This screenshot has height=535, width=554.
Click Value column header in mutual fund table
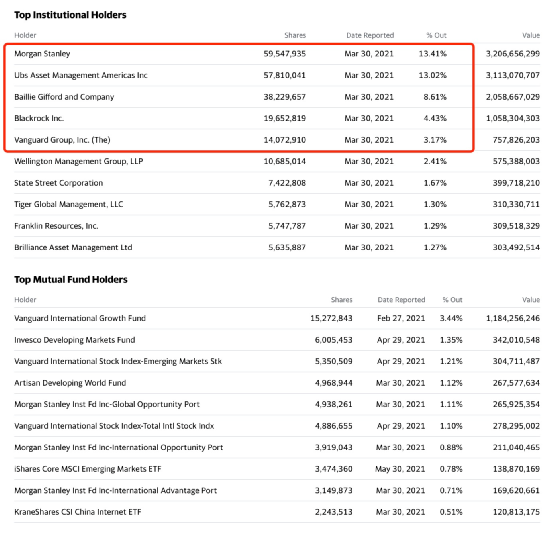[531, 300]
